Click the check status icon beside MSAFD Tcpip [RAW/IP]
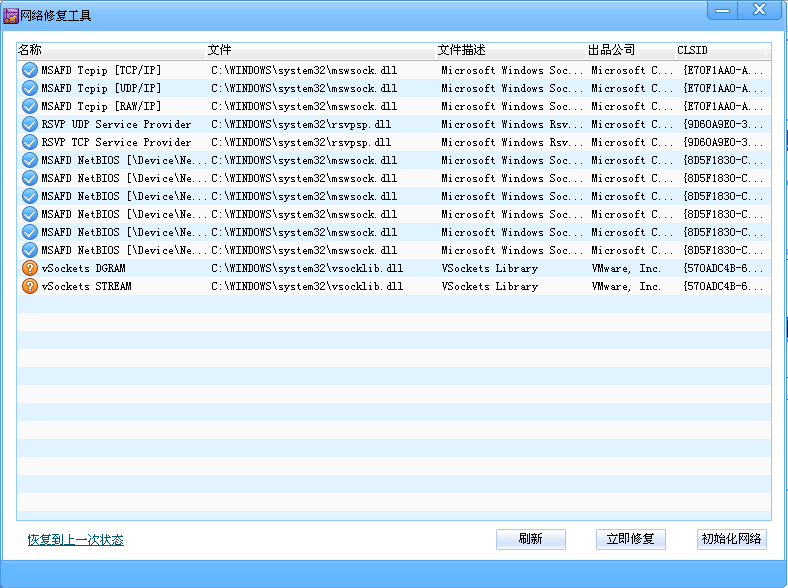 click(x=30, y=107)
